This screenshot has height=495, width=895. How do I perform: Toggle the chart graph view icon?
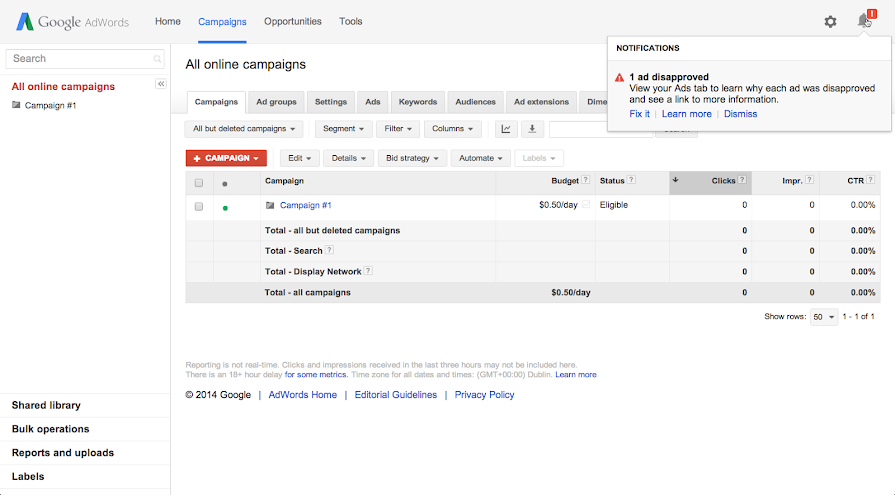(x=506, y=129)
